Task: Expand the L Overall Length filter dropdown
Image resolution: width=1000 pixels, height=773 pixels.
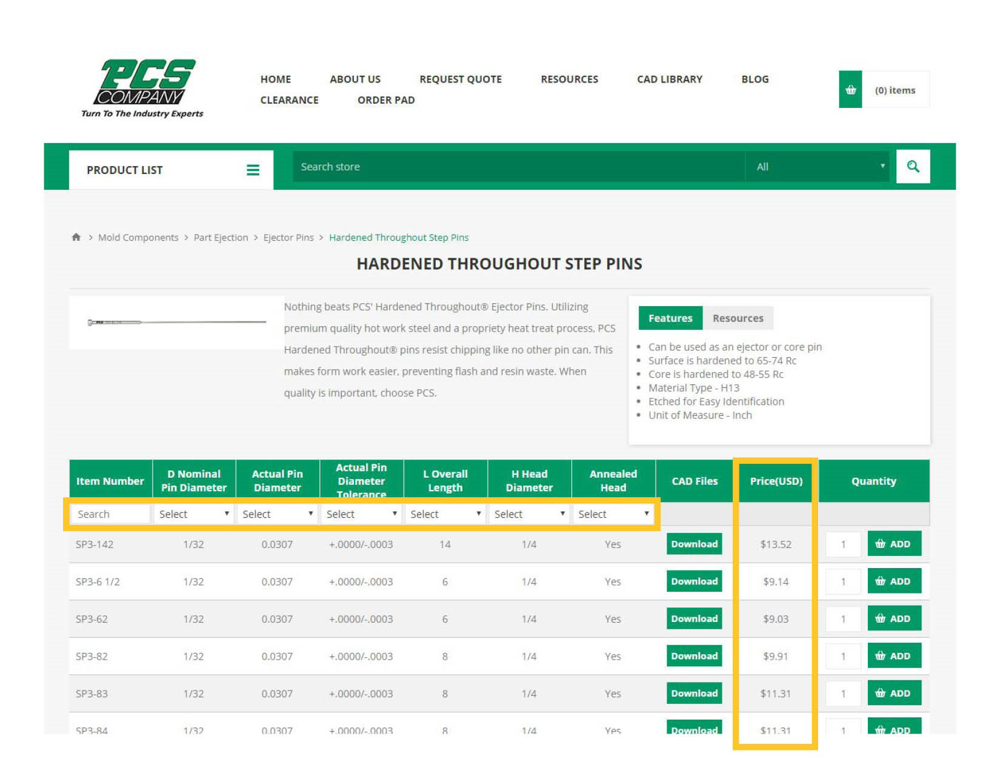Action: coord(445,514)
